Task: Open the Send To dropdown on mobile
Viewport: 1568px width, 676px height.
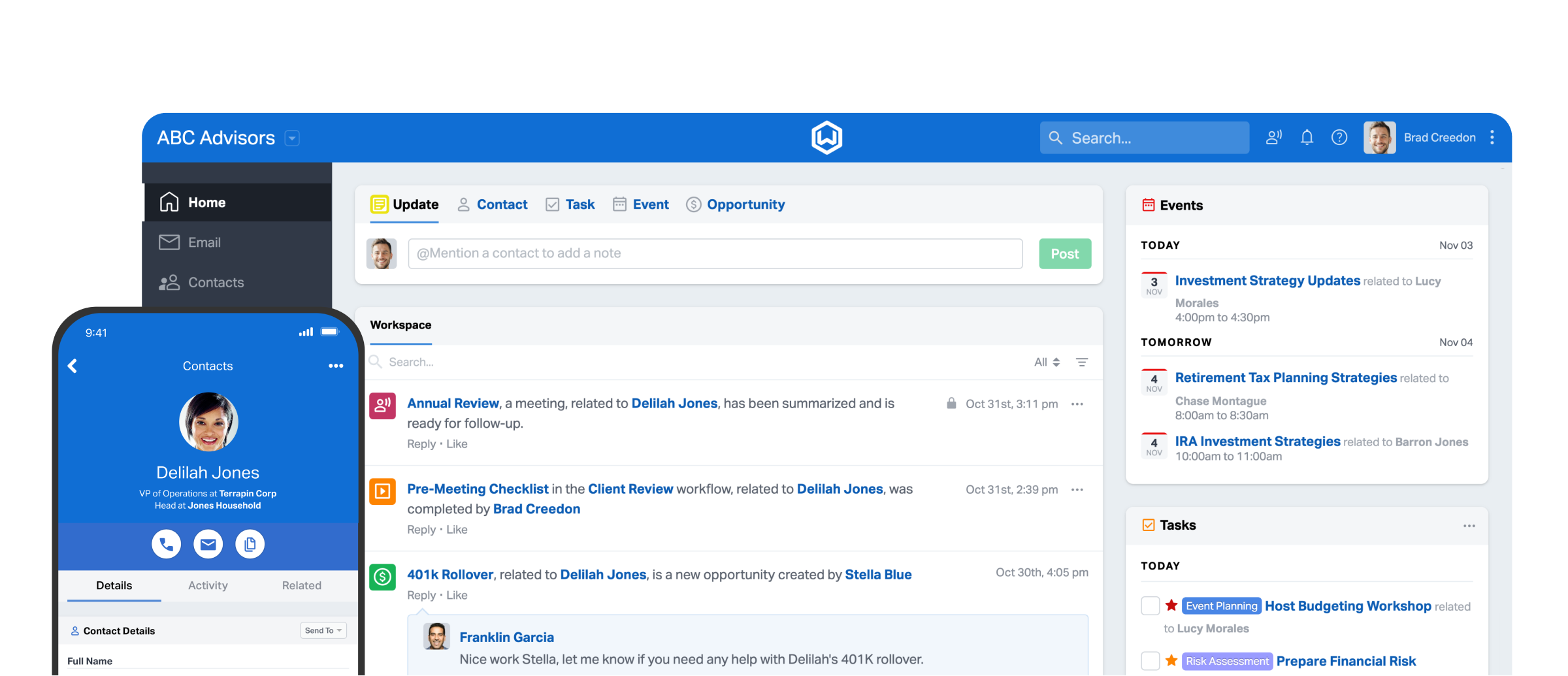Action: 323,630
